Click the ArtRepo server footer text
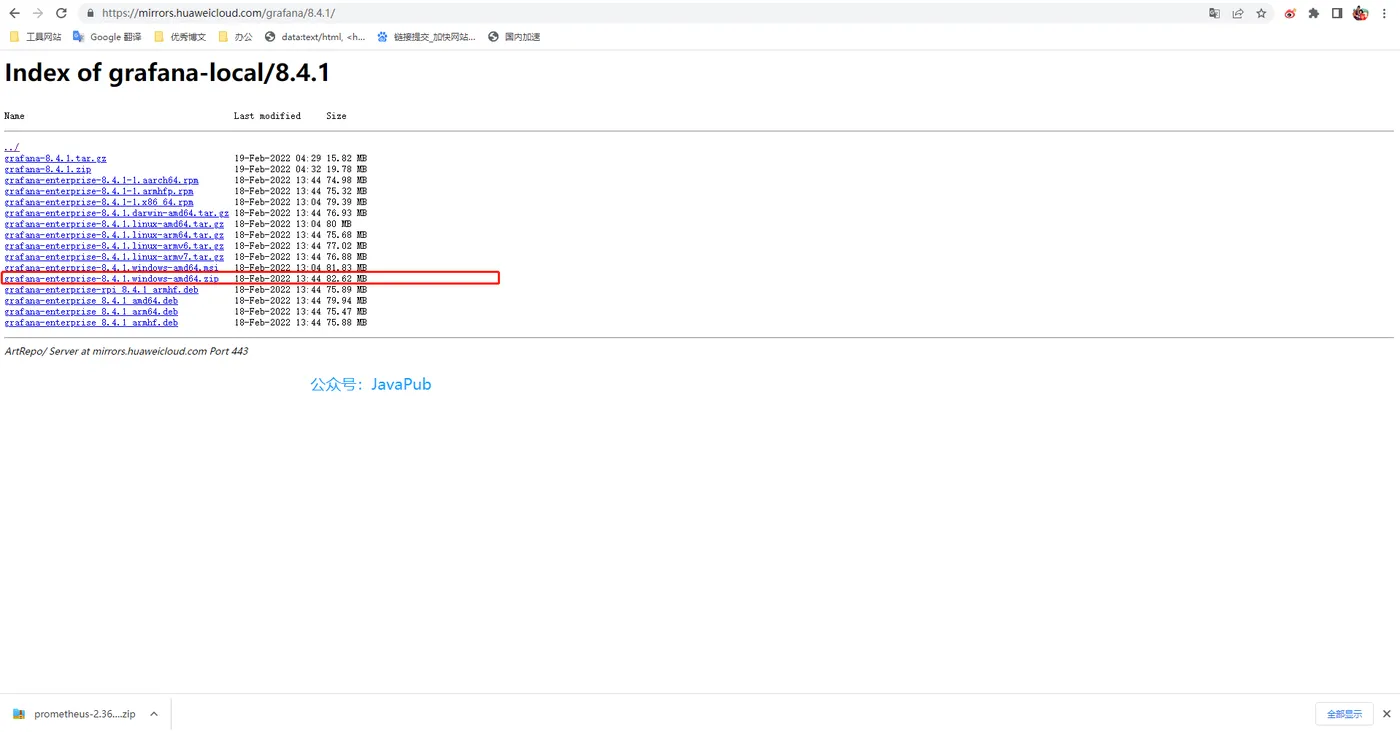The height and width of the screenshot is (732, 1400). [x=126, y=351]
